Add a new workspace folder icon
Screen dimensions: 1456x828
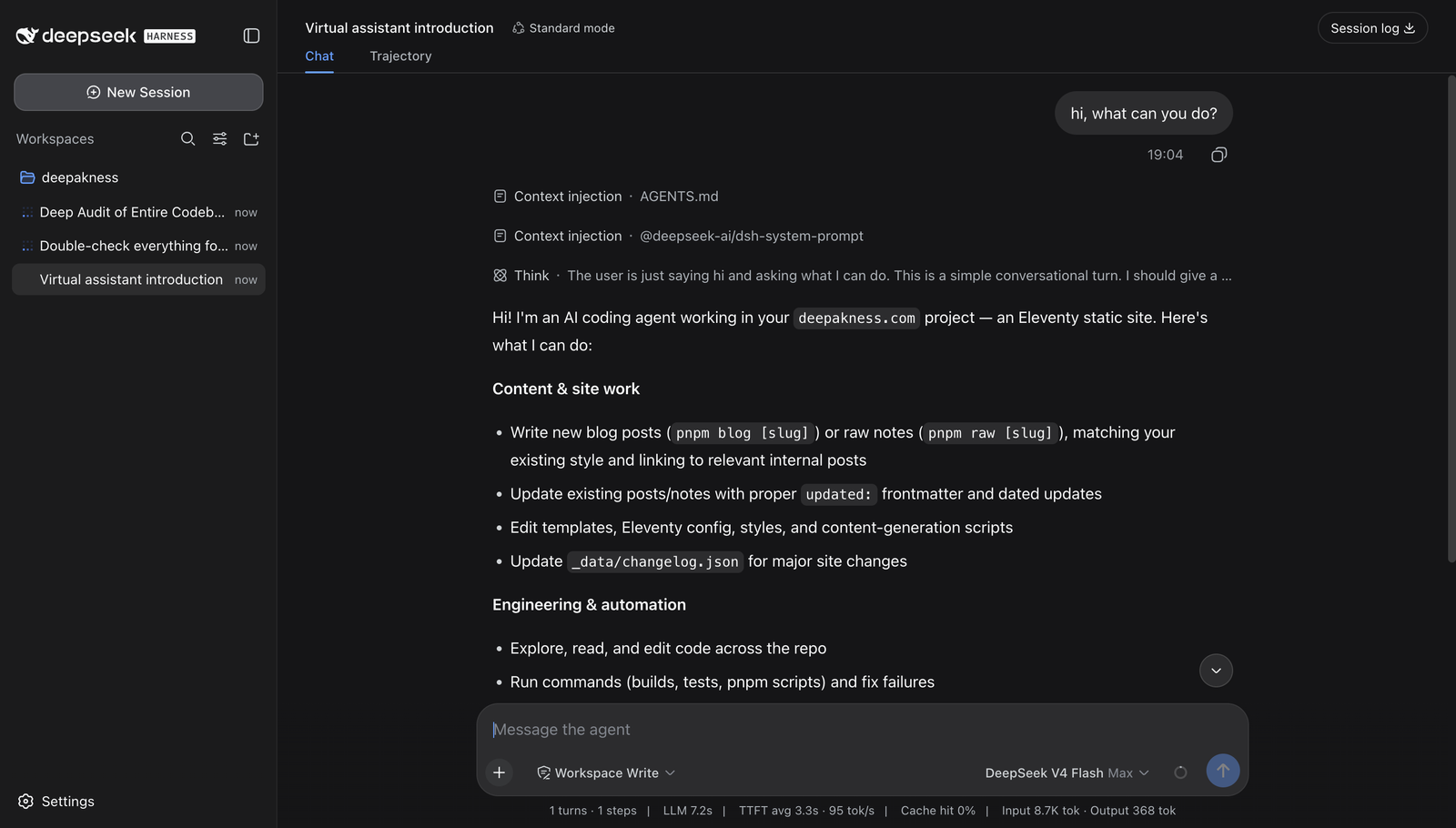[x=251, y=138]
